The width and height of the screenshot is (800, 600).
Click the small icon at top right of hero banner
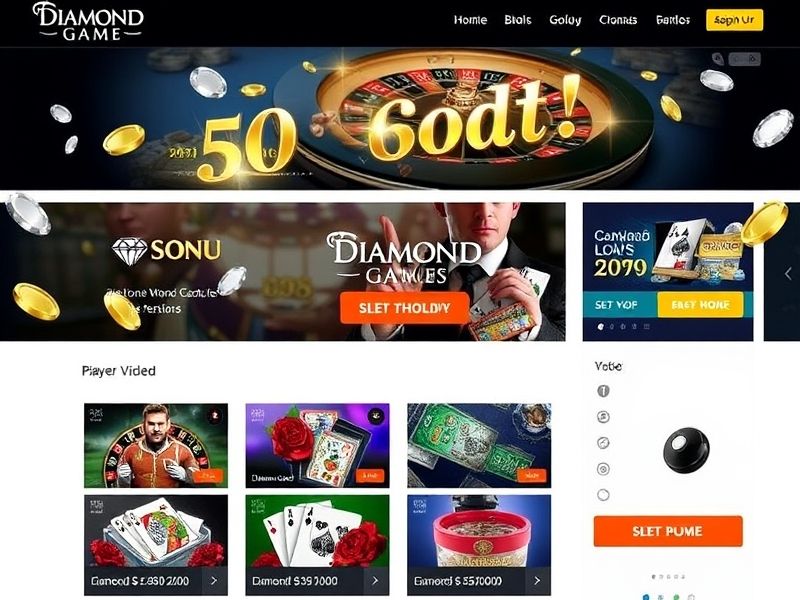pos(718,59)
